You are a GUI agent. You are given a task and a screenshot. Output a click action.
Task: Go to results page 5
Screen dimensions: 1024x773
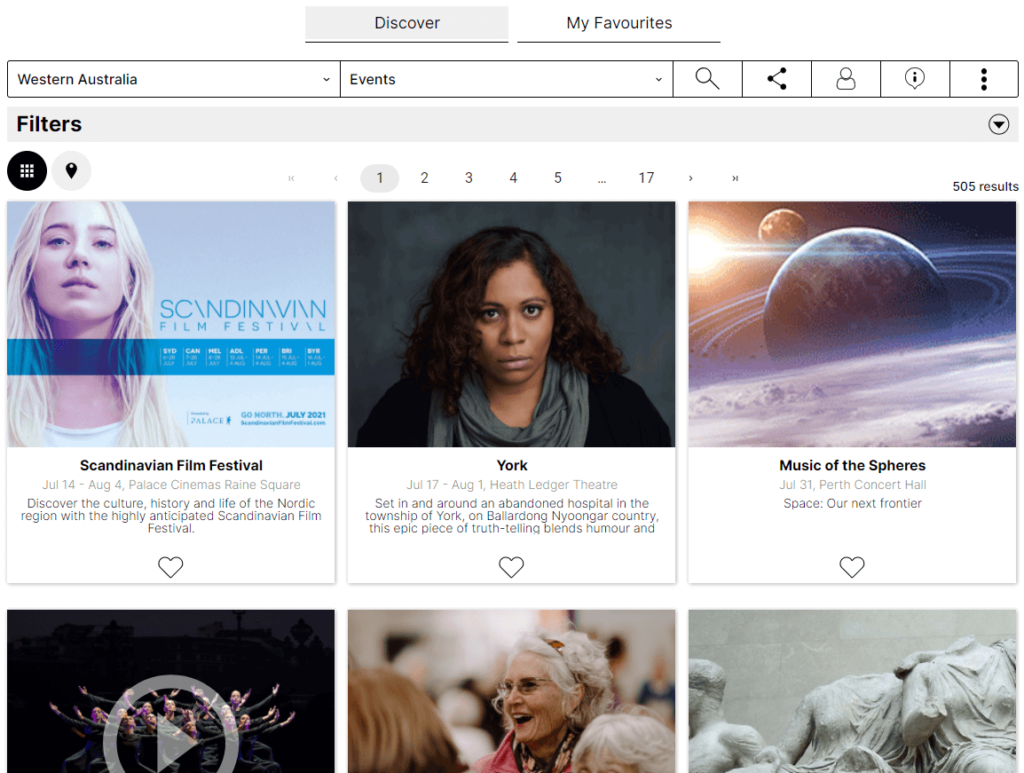pos(558,178)
